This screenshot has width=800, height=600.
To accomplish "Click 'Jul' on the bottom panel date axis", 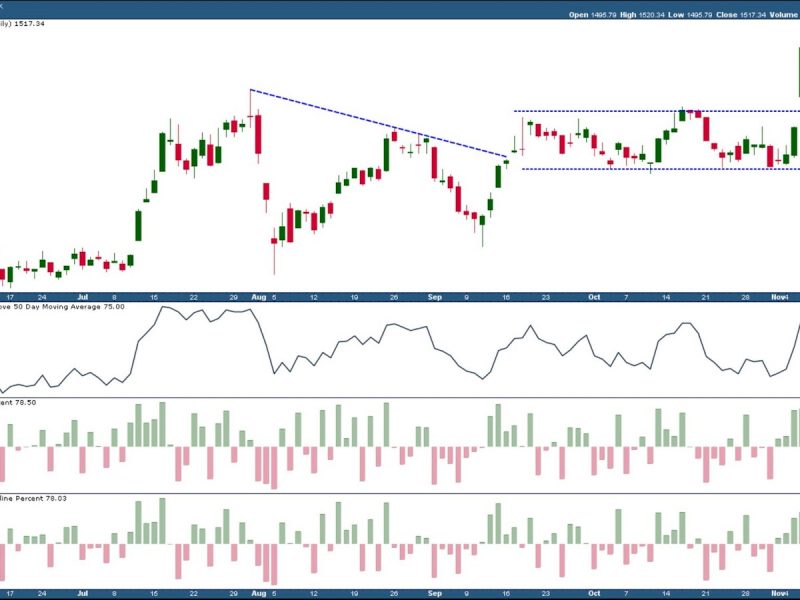I will (x=83, y=593).
